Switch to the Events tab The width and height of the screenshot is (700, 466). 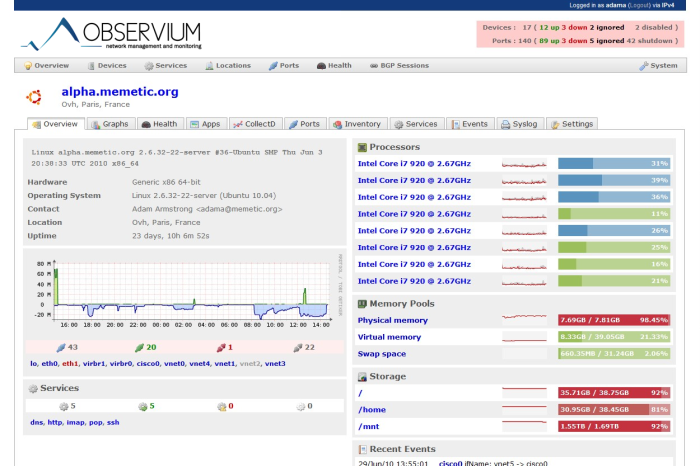[470, 124]
